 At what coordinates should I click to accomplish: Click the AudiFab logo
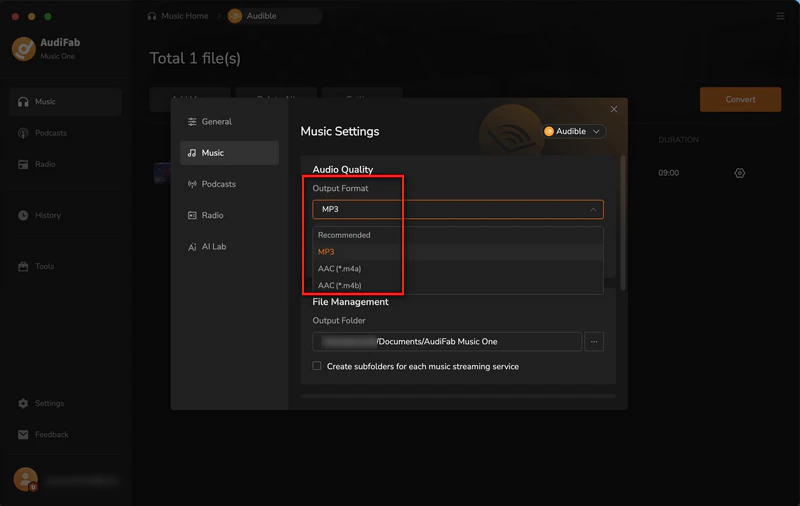click(x=23, y=49)
